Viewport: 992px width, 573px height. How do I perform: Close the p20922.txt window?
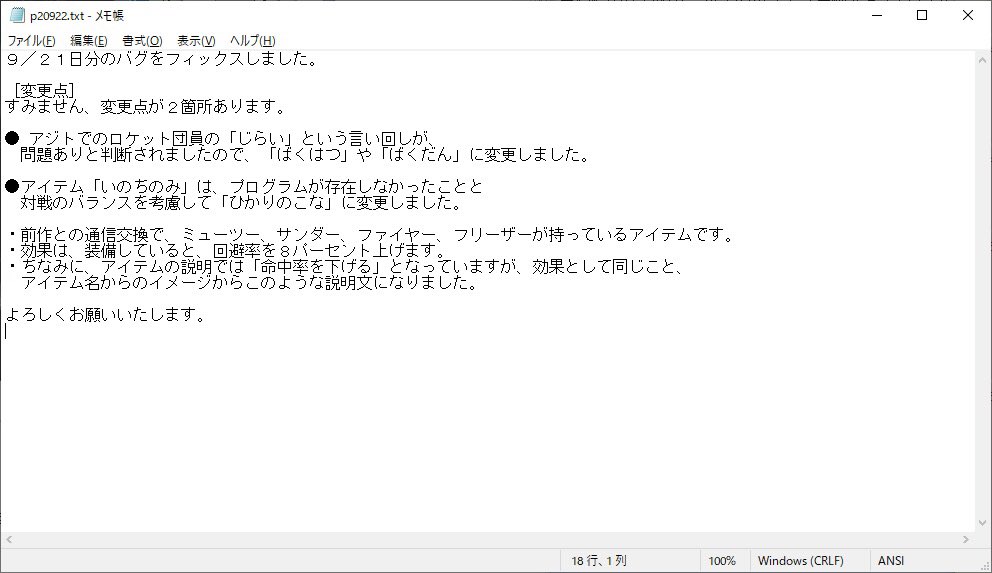[x=968, y=15]
